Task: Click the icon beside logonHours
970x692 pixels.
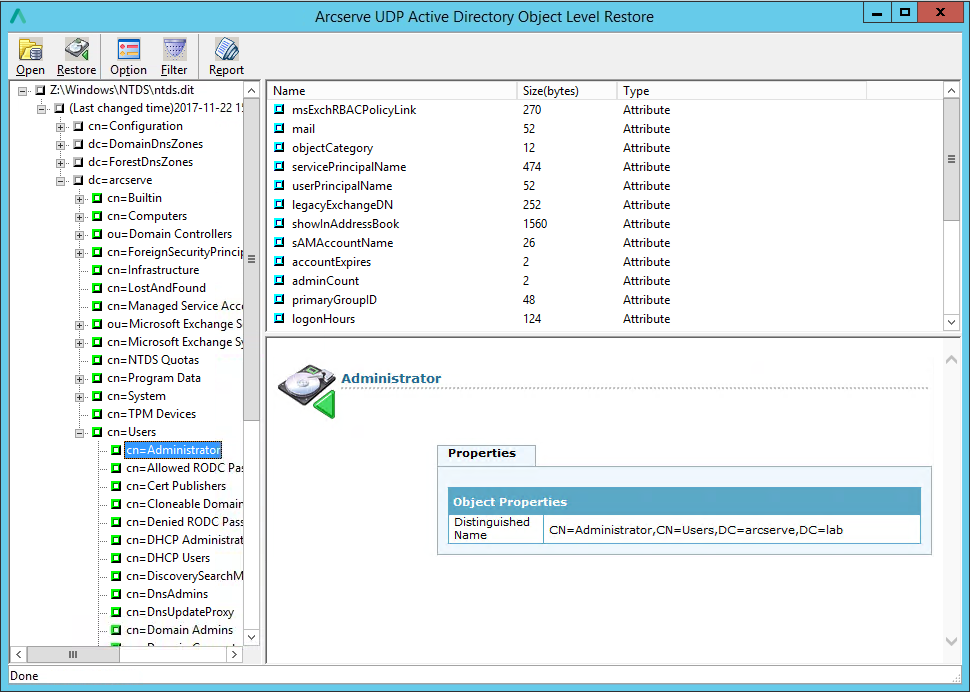Action: (280, 318)
